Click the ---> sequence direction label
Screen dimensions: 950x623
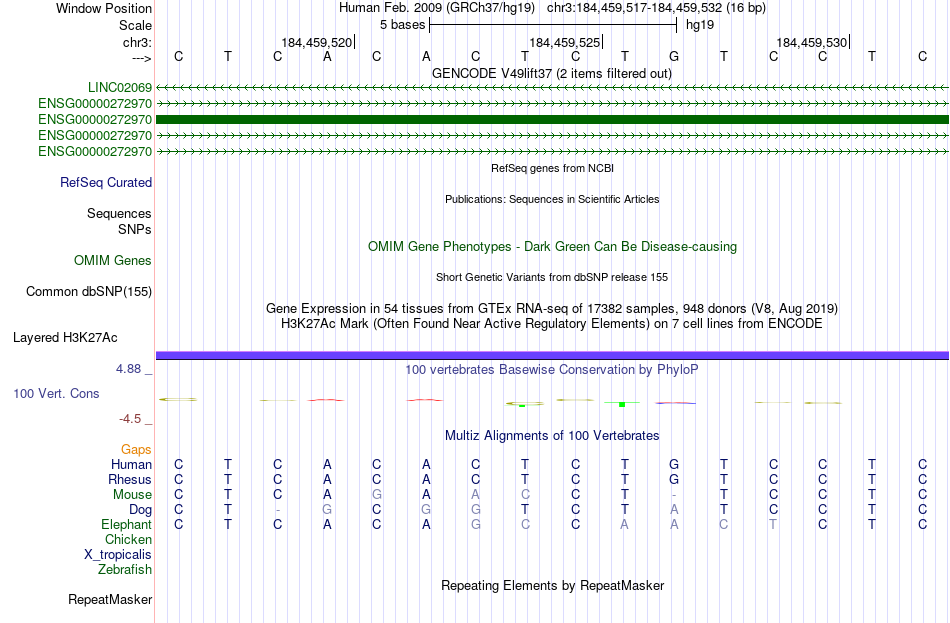click(141, 58)
